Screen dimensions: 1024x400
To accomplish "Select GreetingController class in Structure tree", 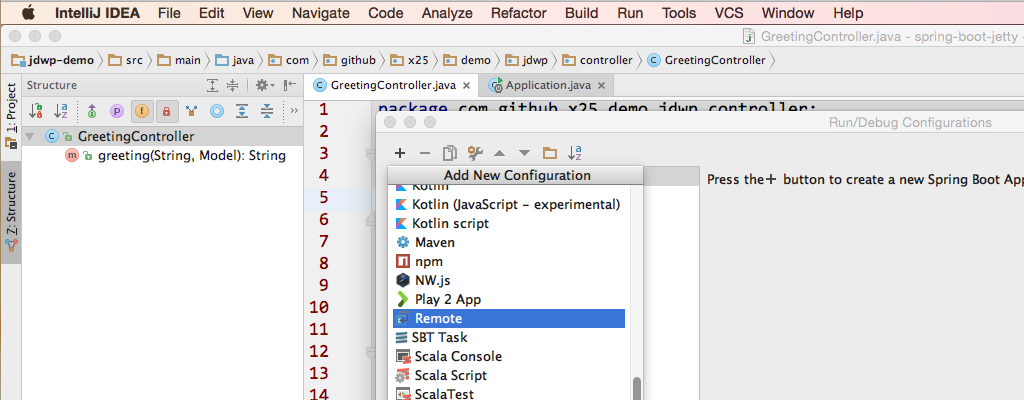I will [136, 137].
